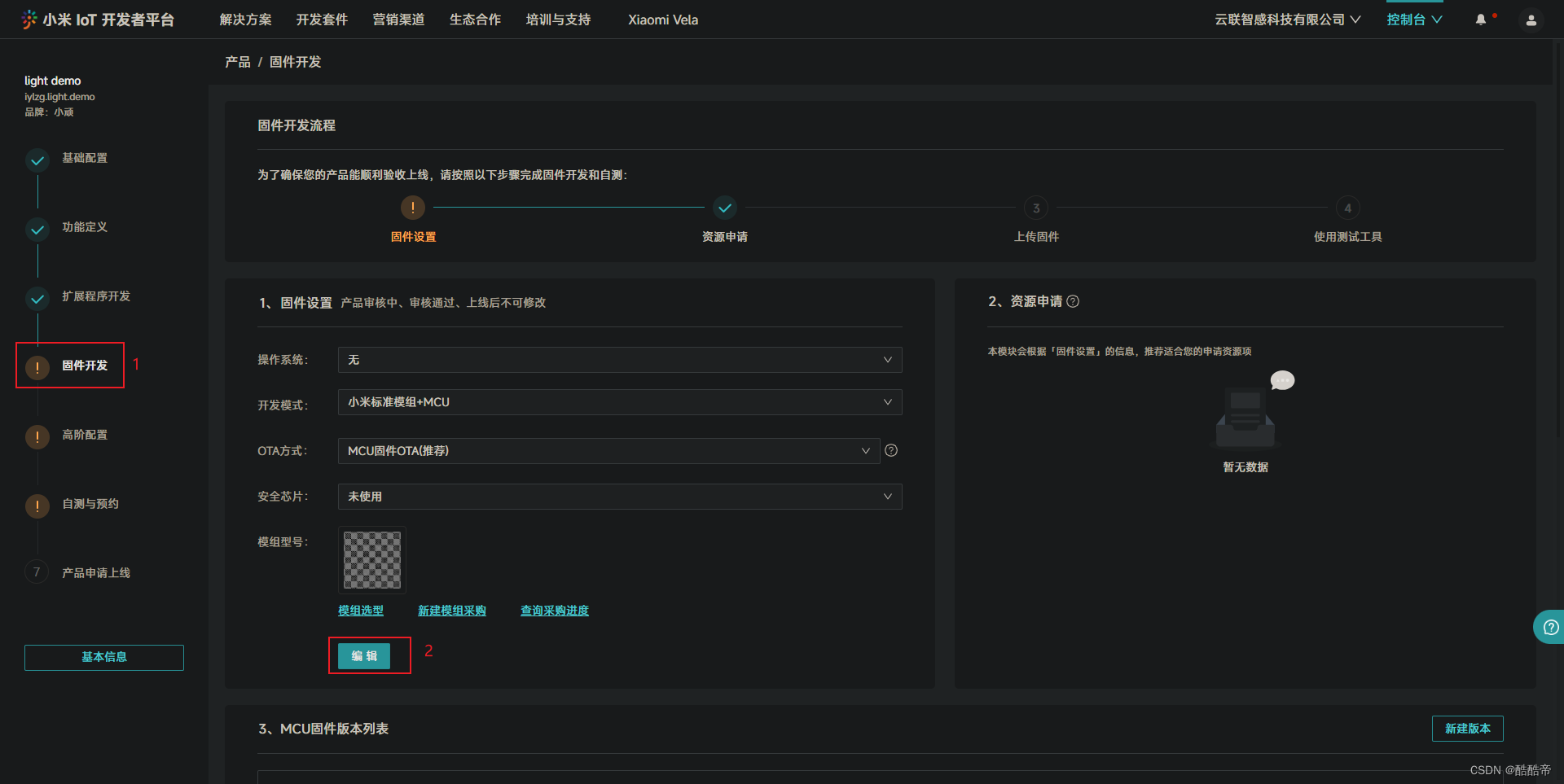Click the 上传固件 flow step label
This screenshot has width=1564, height=784.
coord(1036,237)
